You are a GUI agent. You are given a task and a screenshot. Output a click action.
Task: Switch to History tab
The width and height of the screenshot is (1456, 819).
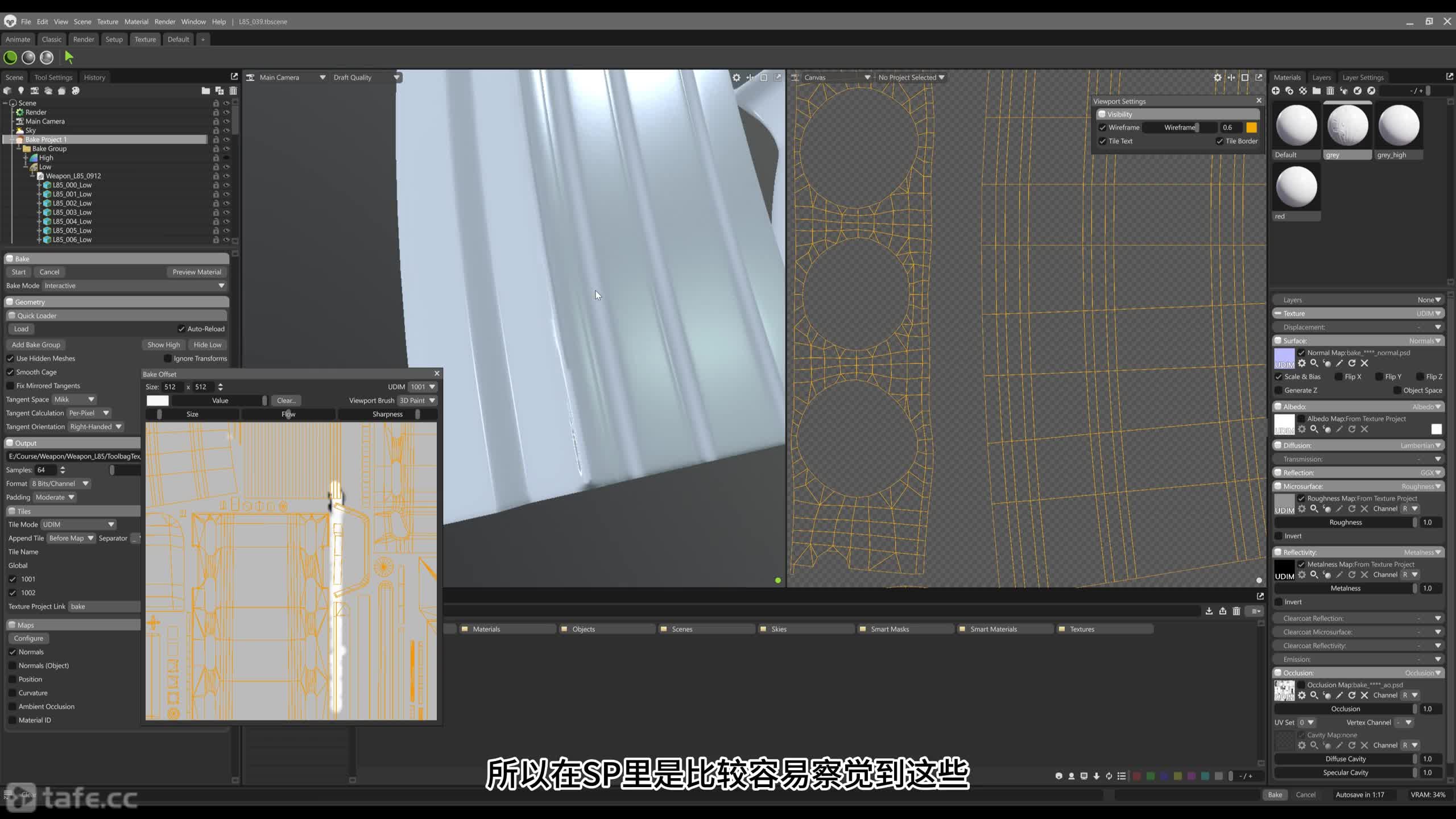tap(94, 77)
